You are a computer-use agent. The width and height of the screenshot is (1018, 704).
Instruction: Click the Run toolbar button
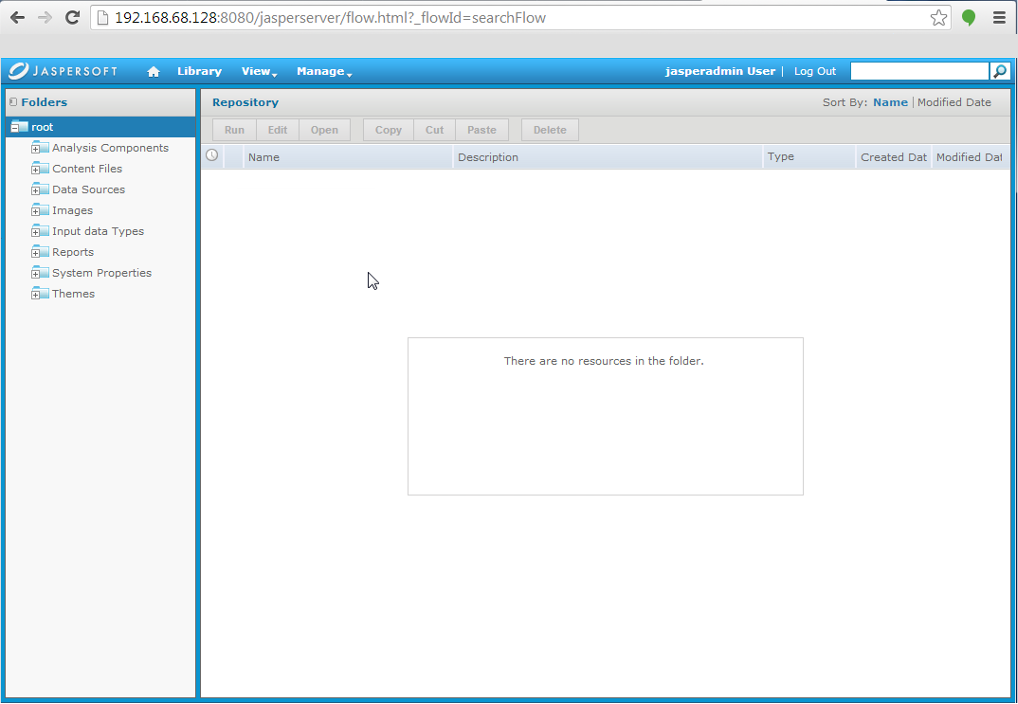(x=234, y=130)
